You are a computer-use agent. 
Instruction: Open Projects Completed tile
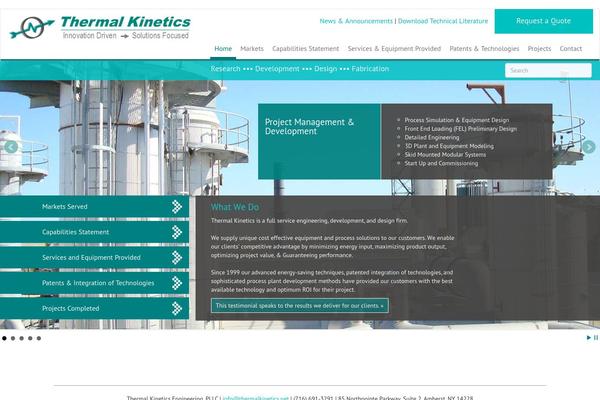pos(94,309)
